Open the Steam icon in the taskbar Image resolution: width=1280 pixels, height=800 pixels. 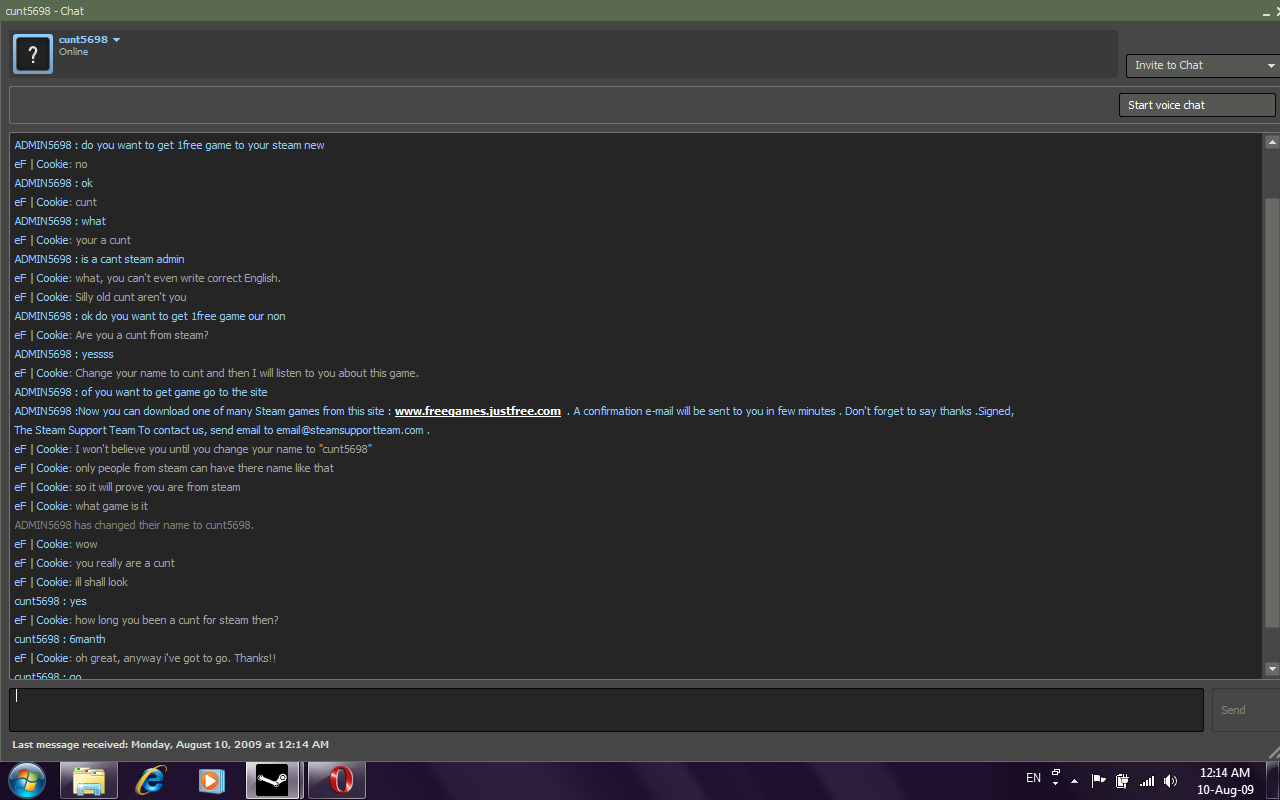tap(272, 780)
